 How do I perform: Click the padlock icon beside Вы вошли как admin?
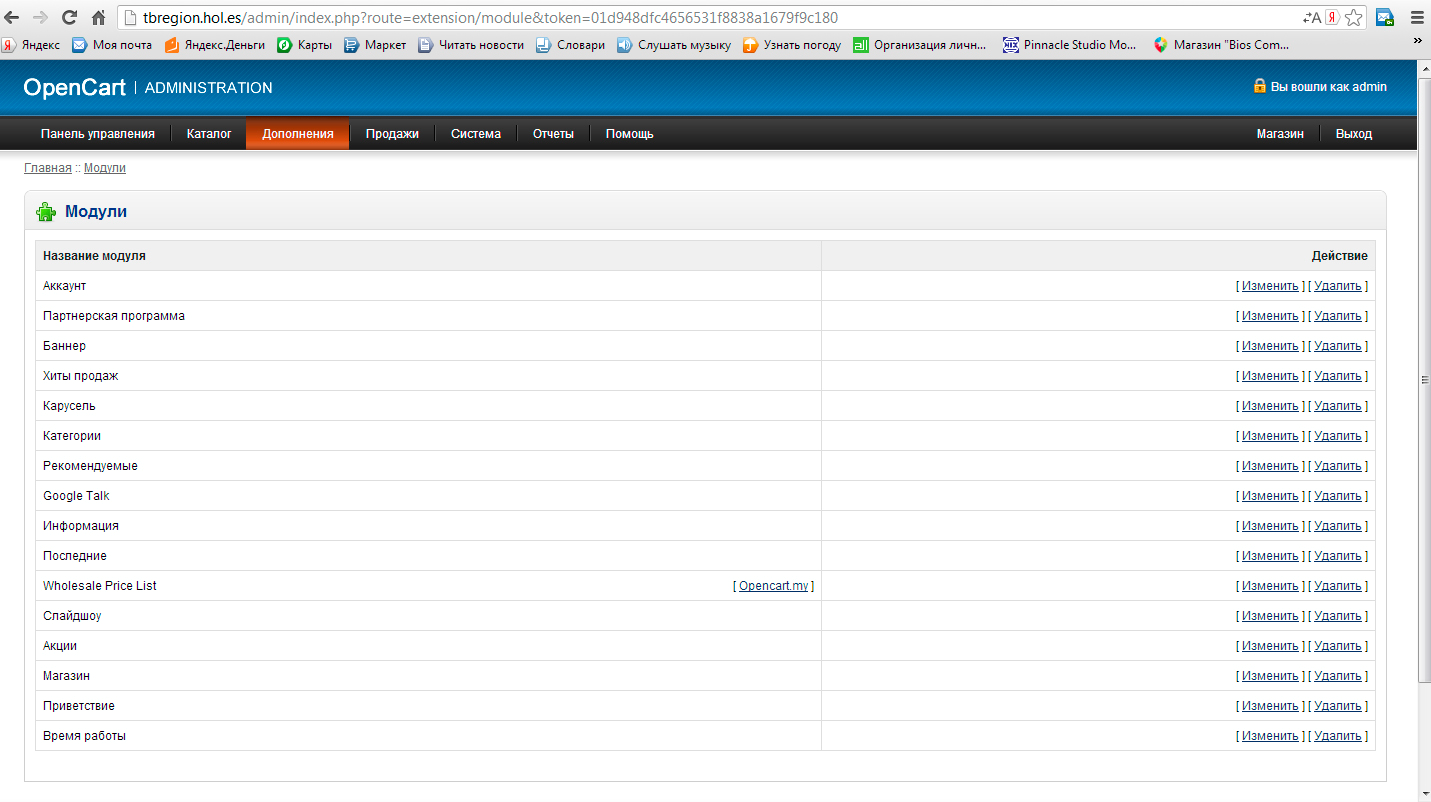tap(1259, 86)
